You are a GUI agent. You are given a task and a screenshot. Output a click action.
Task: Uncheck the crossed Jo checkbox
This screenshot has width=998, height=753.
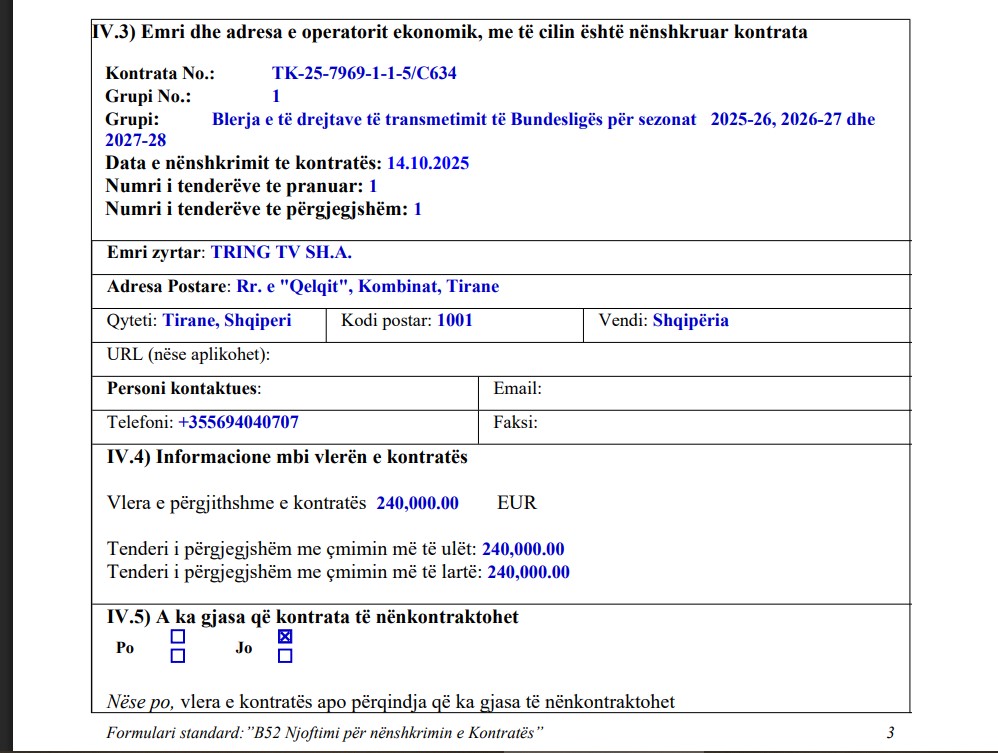(285, 636)
